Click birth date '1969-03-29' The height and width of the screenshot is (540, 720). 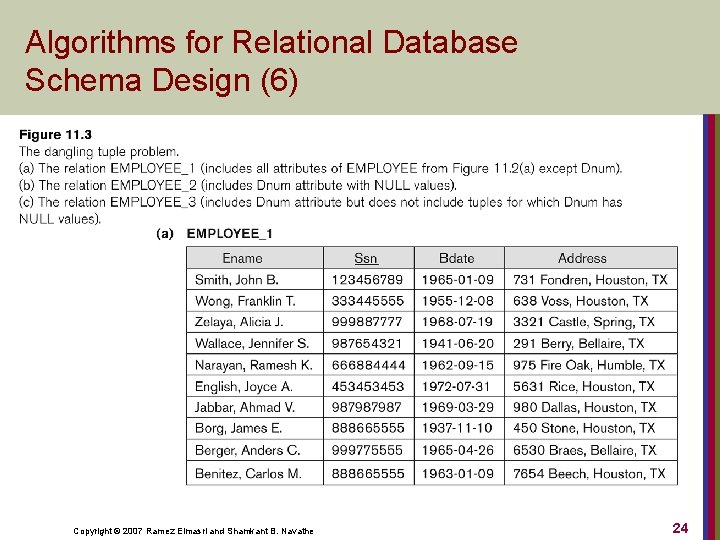click(458, 407)
